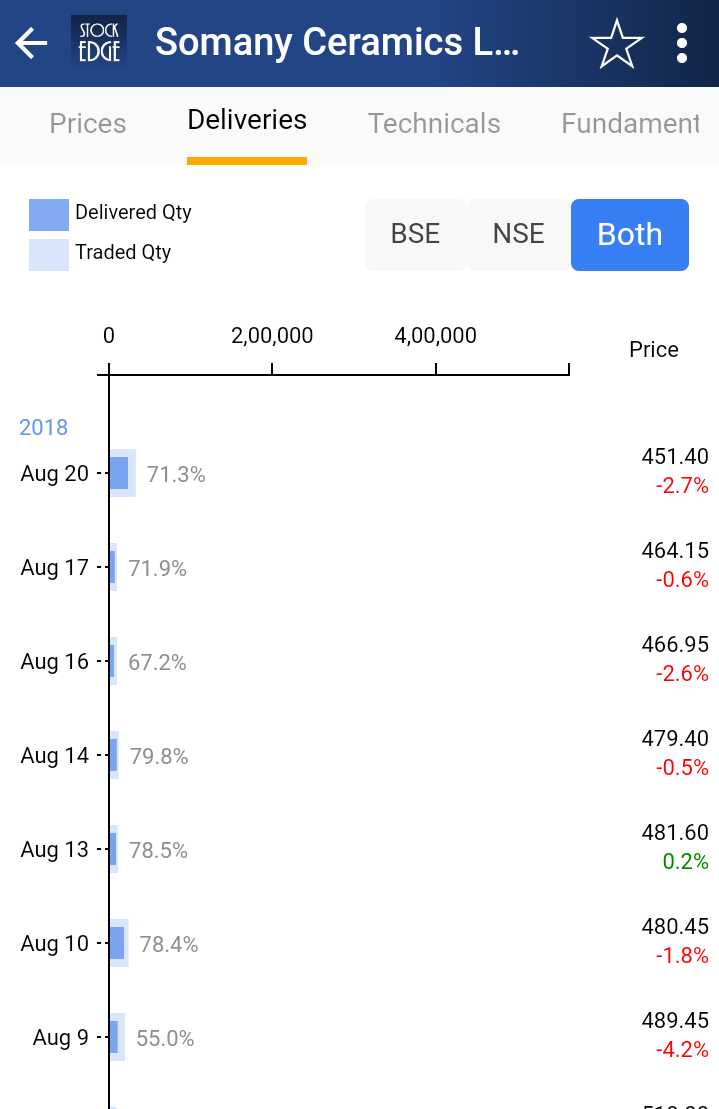
Task: Click the 451.40 price for Aug 20
Action: (675, 456)
